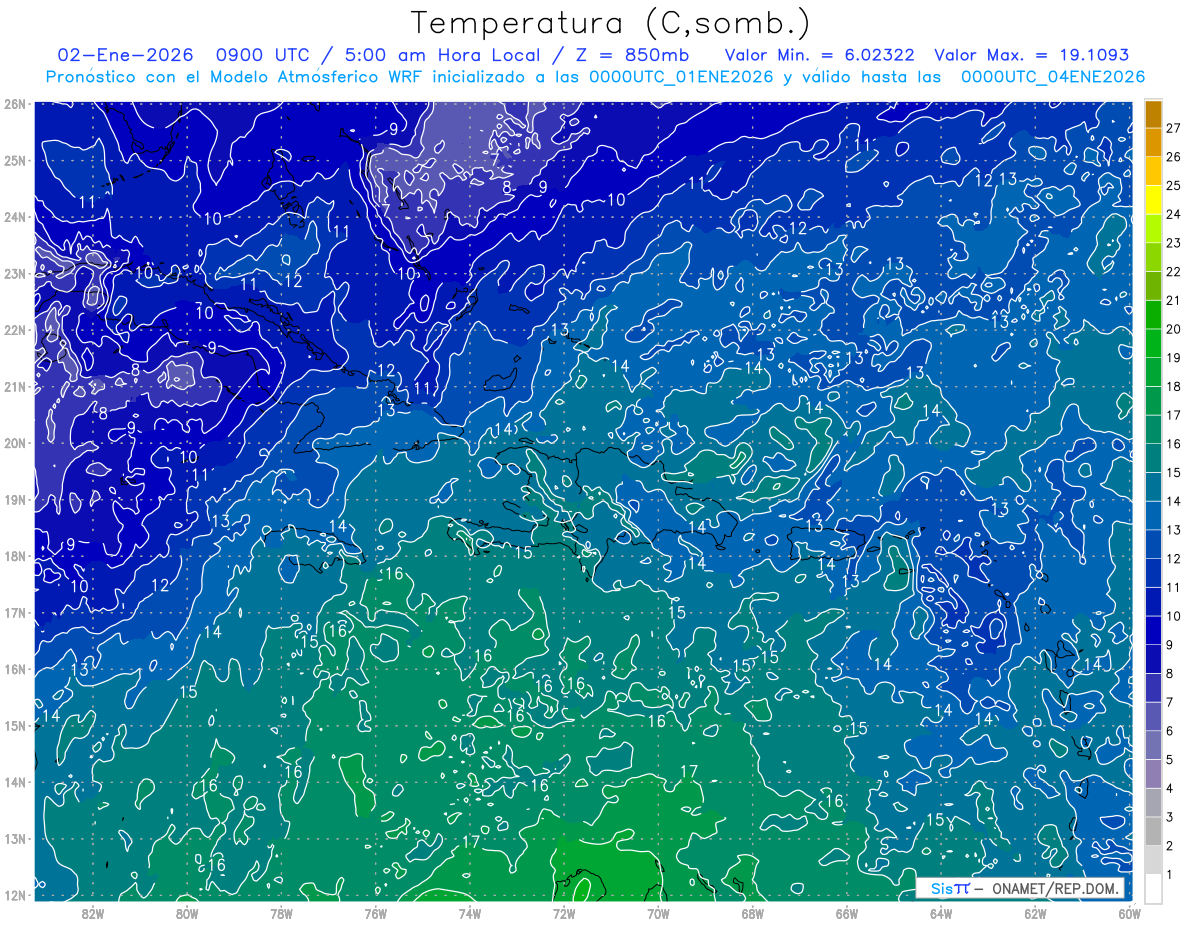Click color scale label "19"
The height and width of the screenshot is (927, 1200).
point(1174,358)
